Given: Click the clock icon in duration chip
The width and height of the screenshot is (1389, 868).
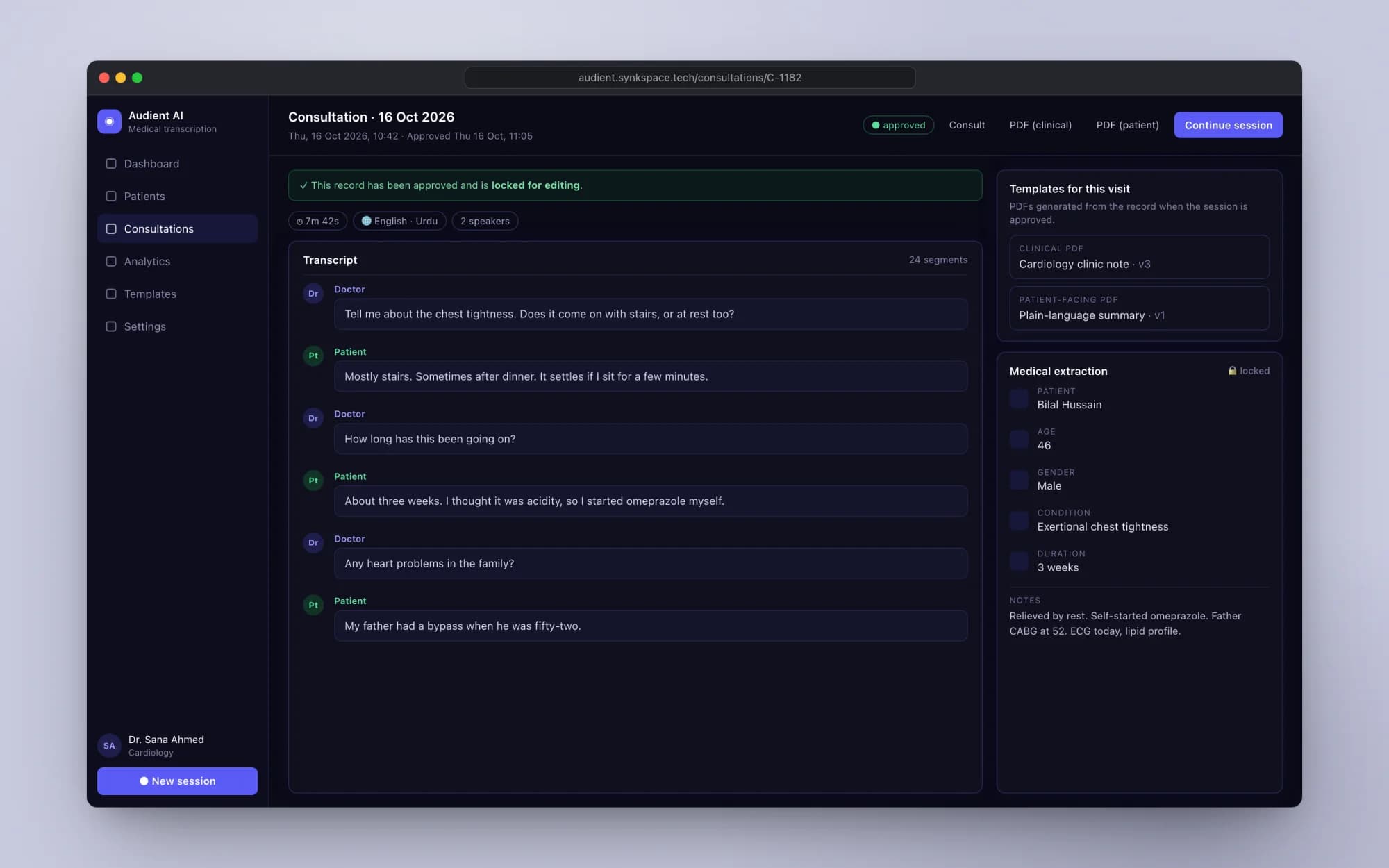Looking at the screenshot, I should pos(299,222).
